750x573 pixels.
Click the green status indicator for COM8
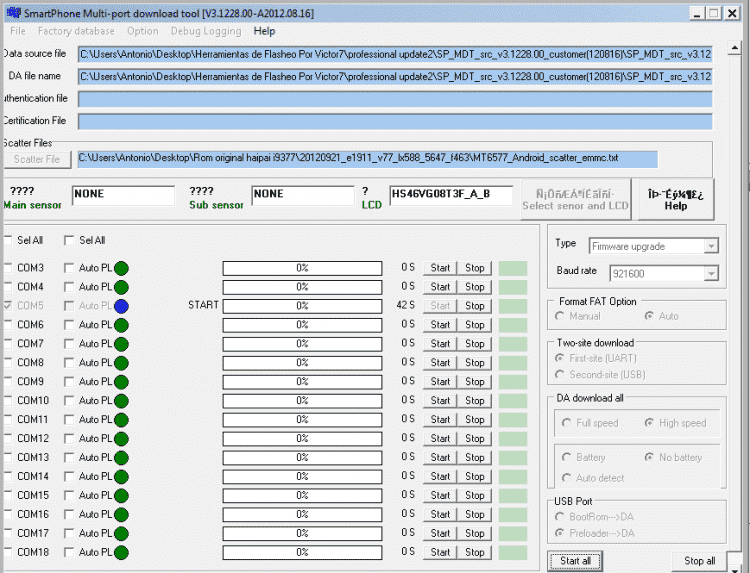tap(121, 363)
